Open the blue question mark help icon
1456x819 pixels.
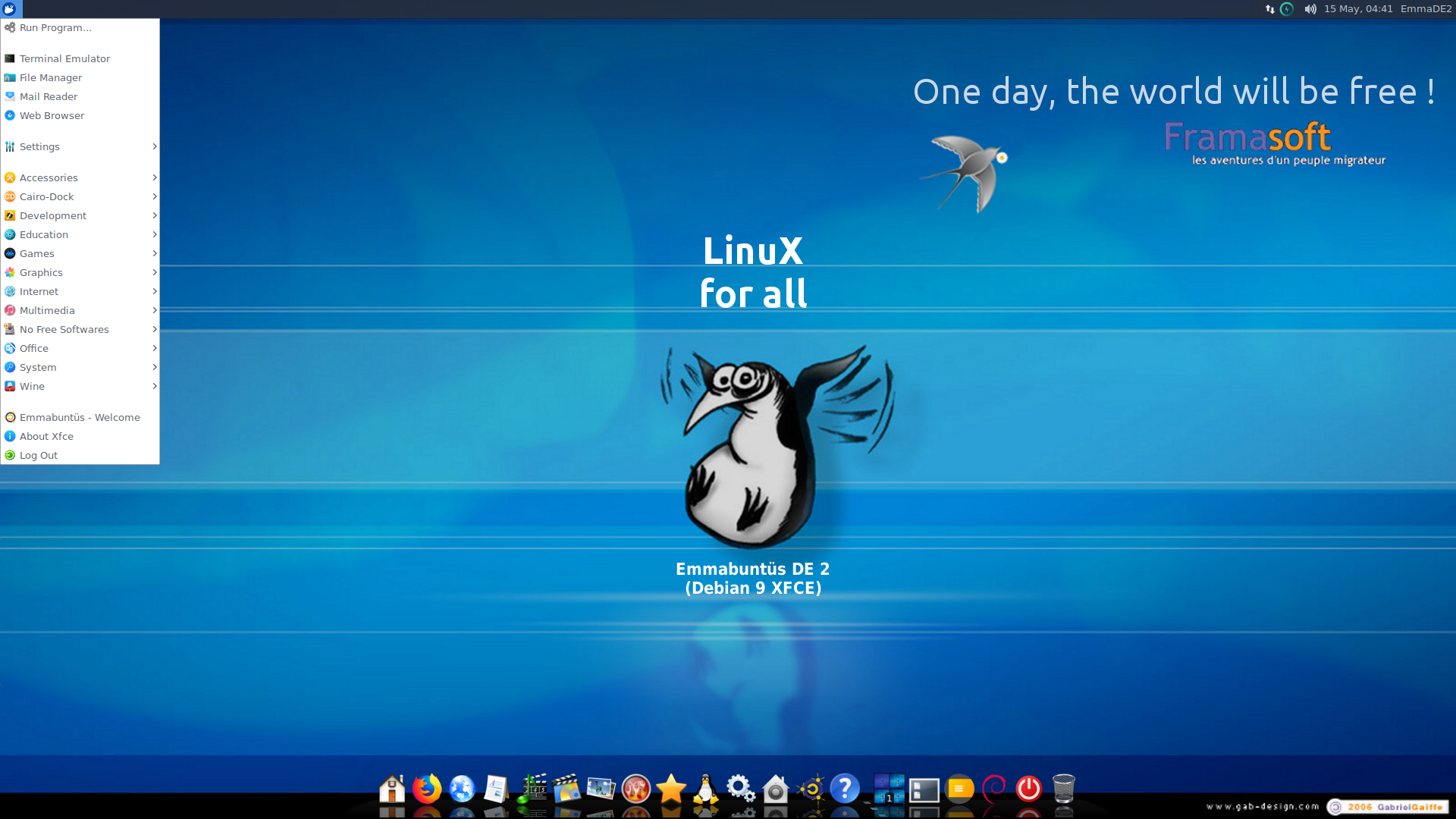click(x=845, y=789)
